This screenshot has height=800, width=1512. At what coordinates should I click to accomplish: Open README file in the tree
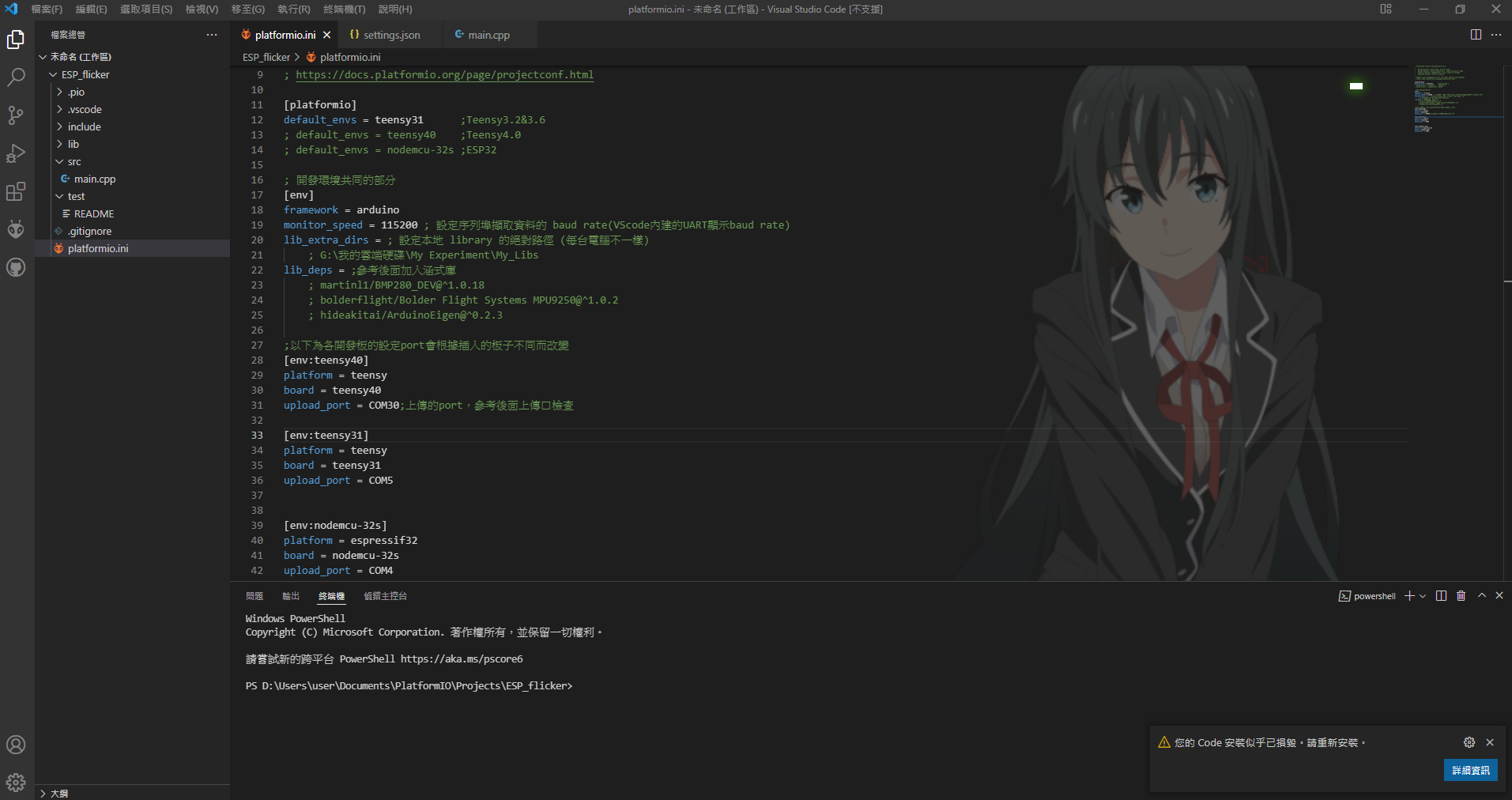point(132,213)
